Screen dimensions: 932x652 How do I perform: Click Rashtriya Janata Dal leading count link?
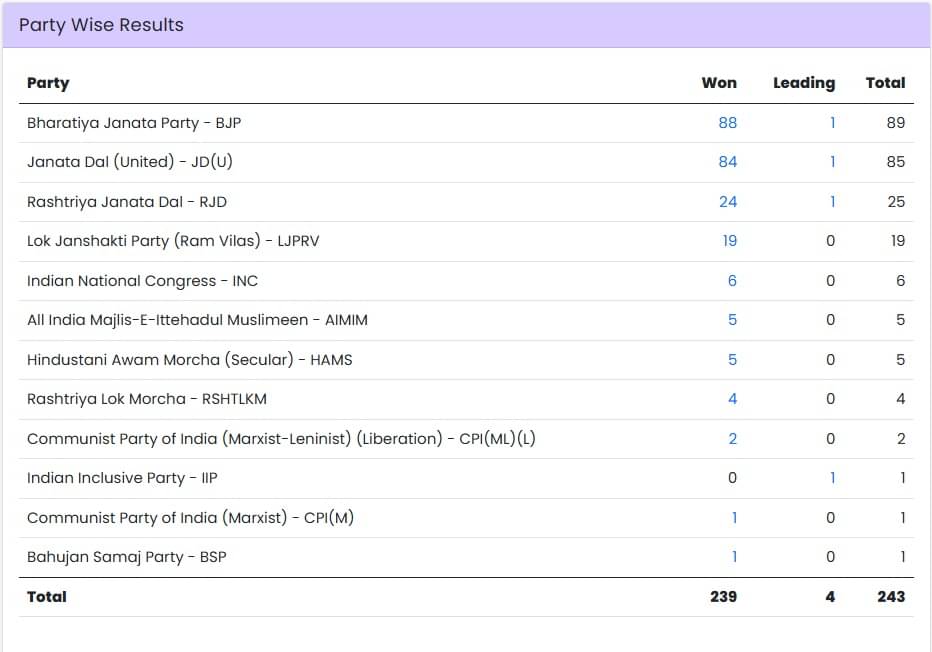coord(832,202)
